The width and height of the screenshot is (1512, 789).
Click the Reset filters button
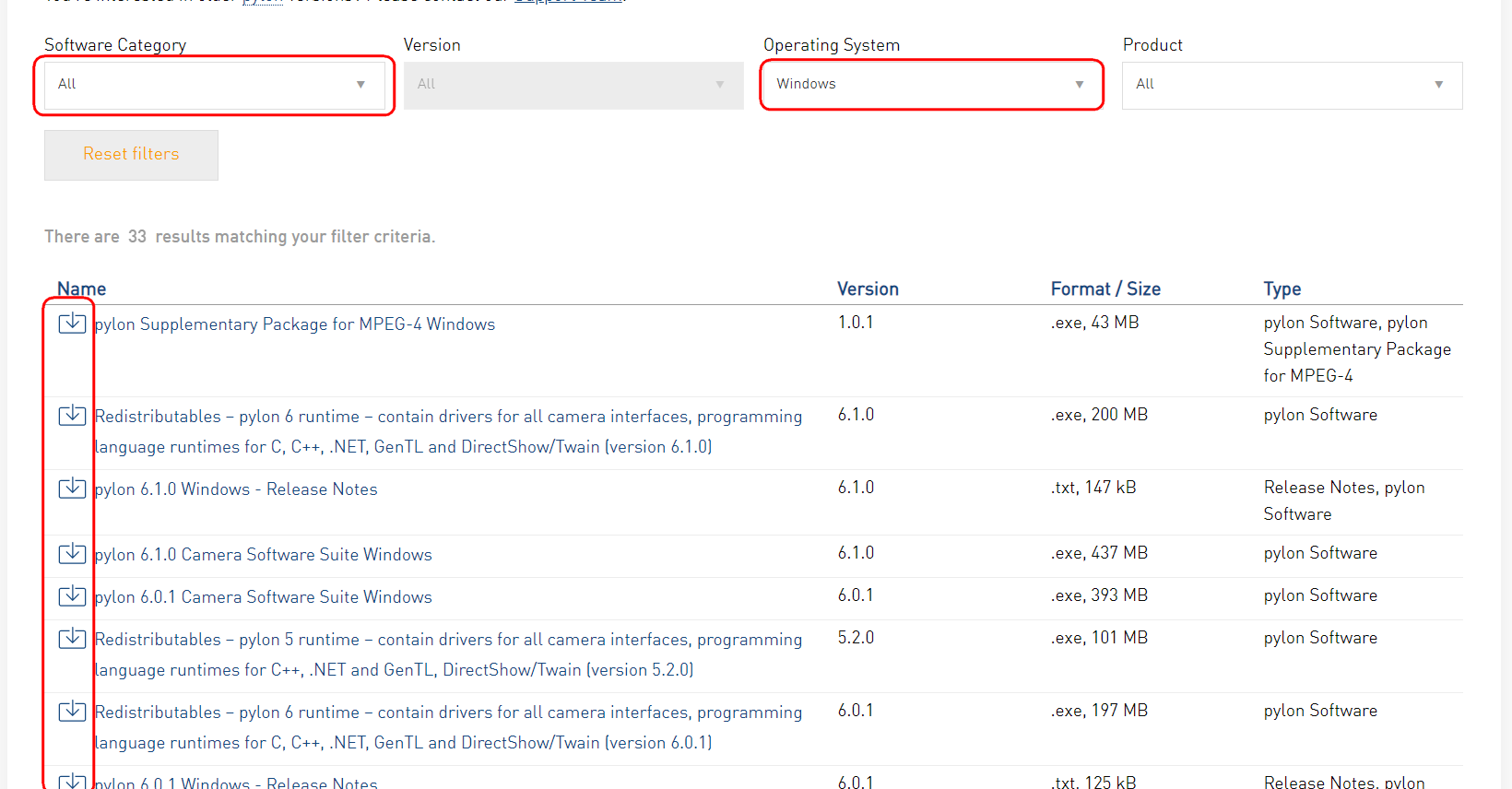pos(131,155)
